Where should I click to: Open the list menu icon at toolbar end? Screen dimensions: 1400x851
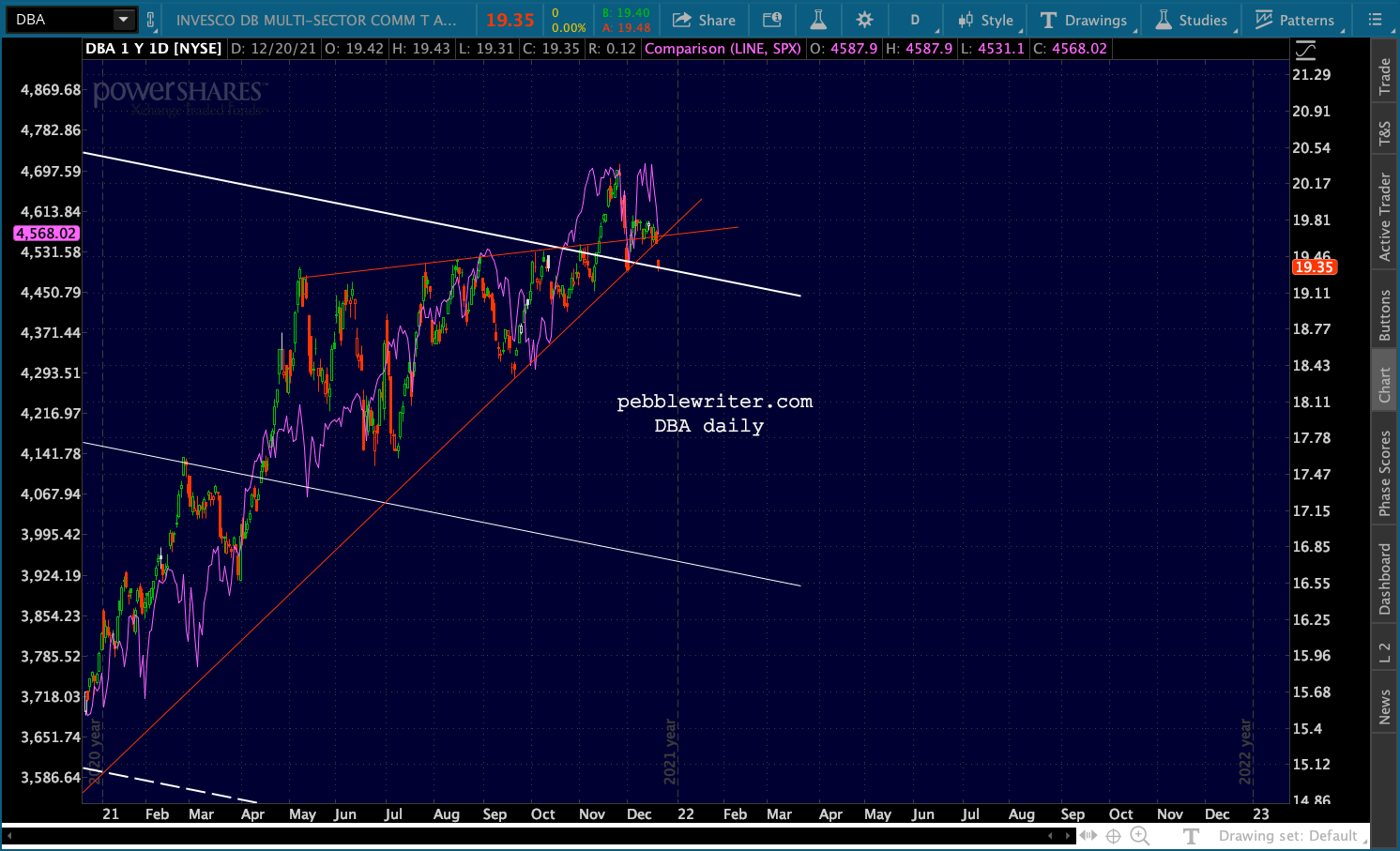pos(1375,20)
